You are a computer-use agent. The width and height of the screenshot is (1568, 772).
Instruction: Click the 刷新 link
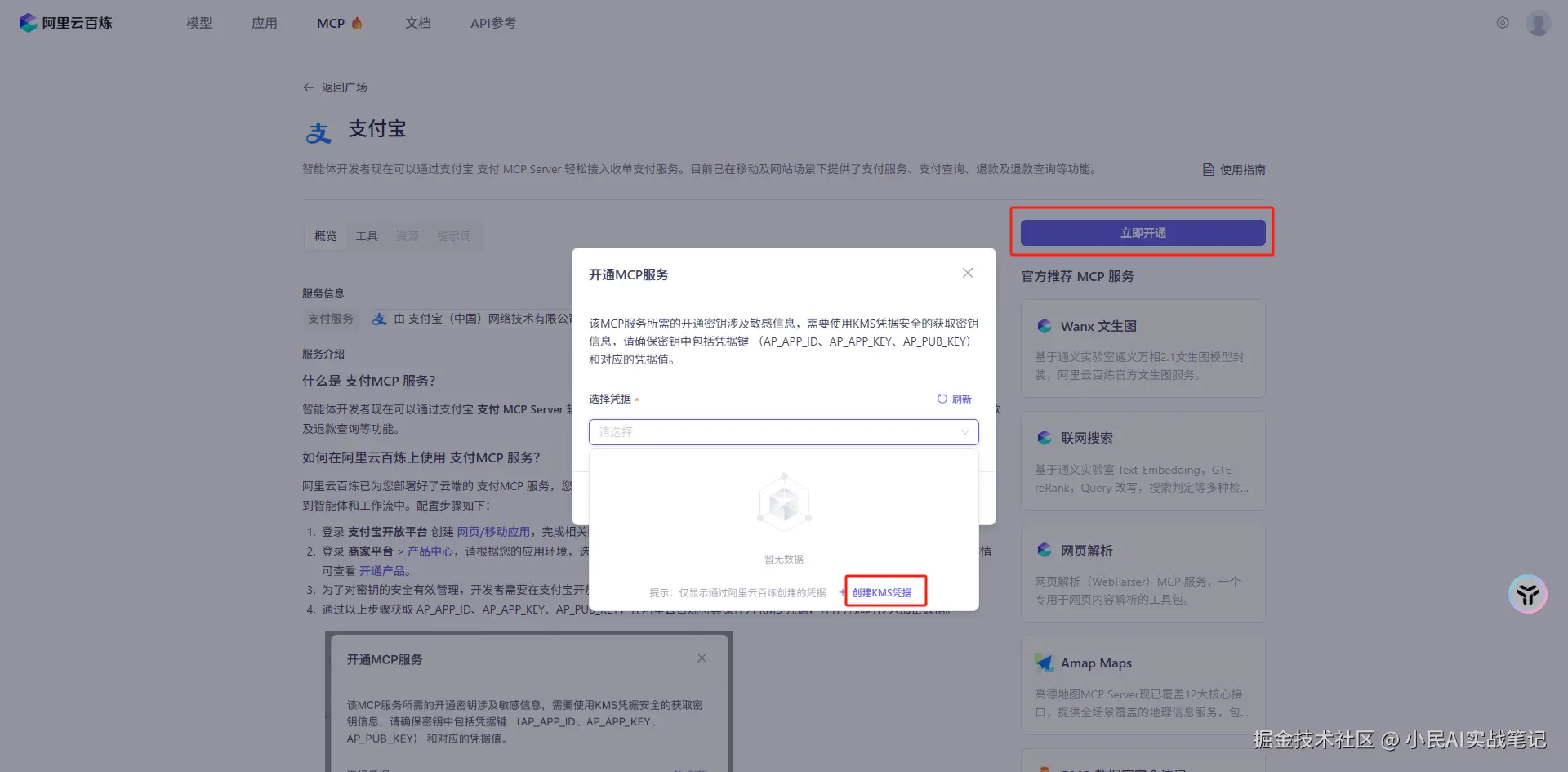[x=962, y=399]
